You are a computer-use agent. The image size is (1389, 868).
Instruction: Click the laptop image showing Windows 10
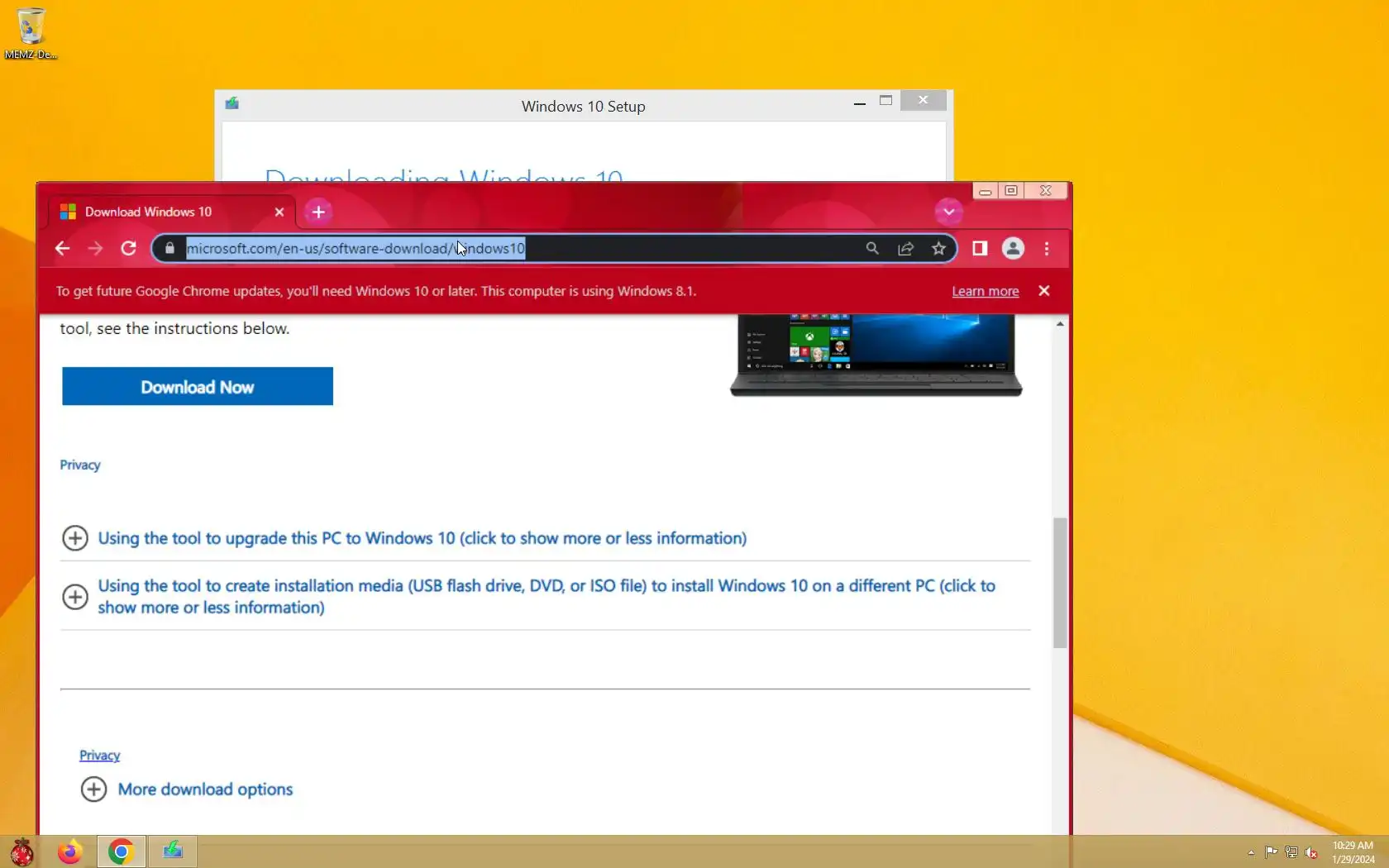tap(876, 355)
